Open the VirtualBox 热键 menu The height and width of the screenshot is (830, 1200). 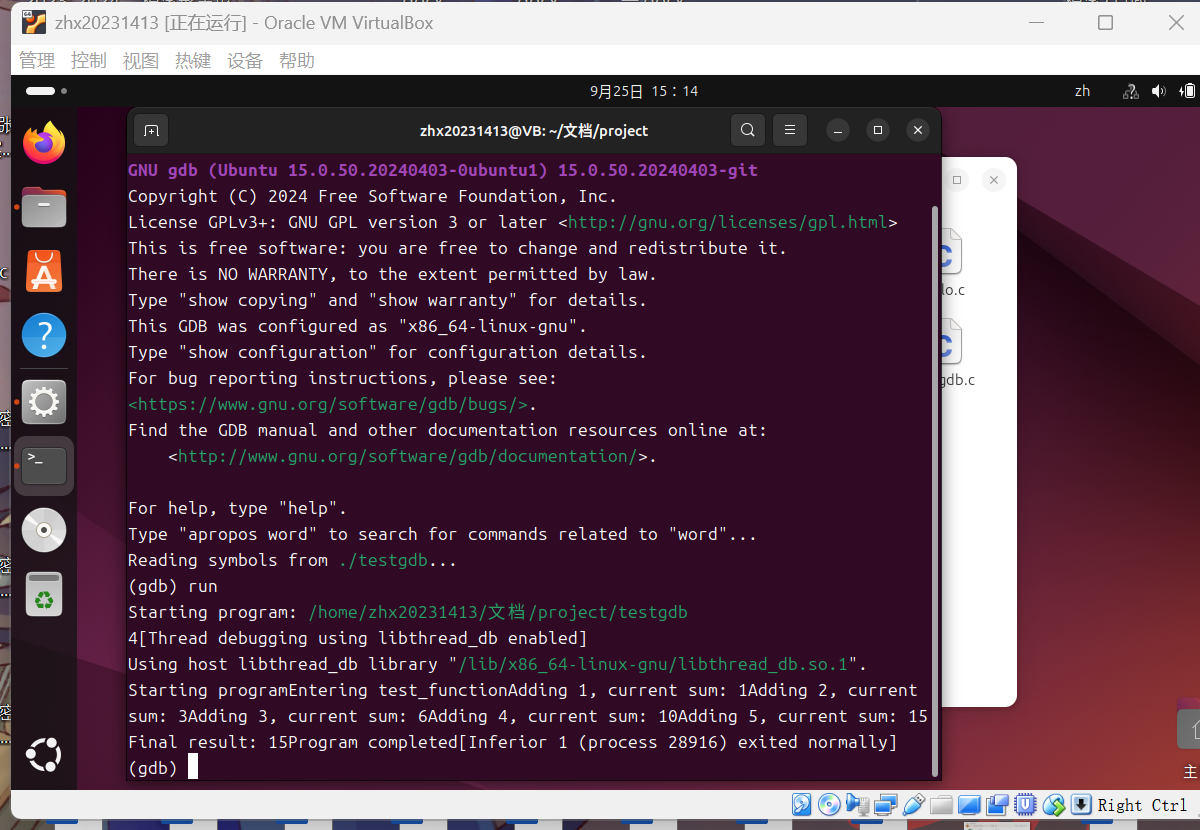point(193,61)
